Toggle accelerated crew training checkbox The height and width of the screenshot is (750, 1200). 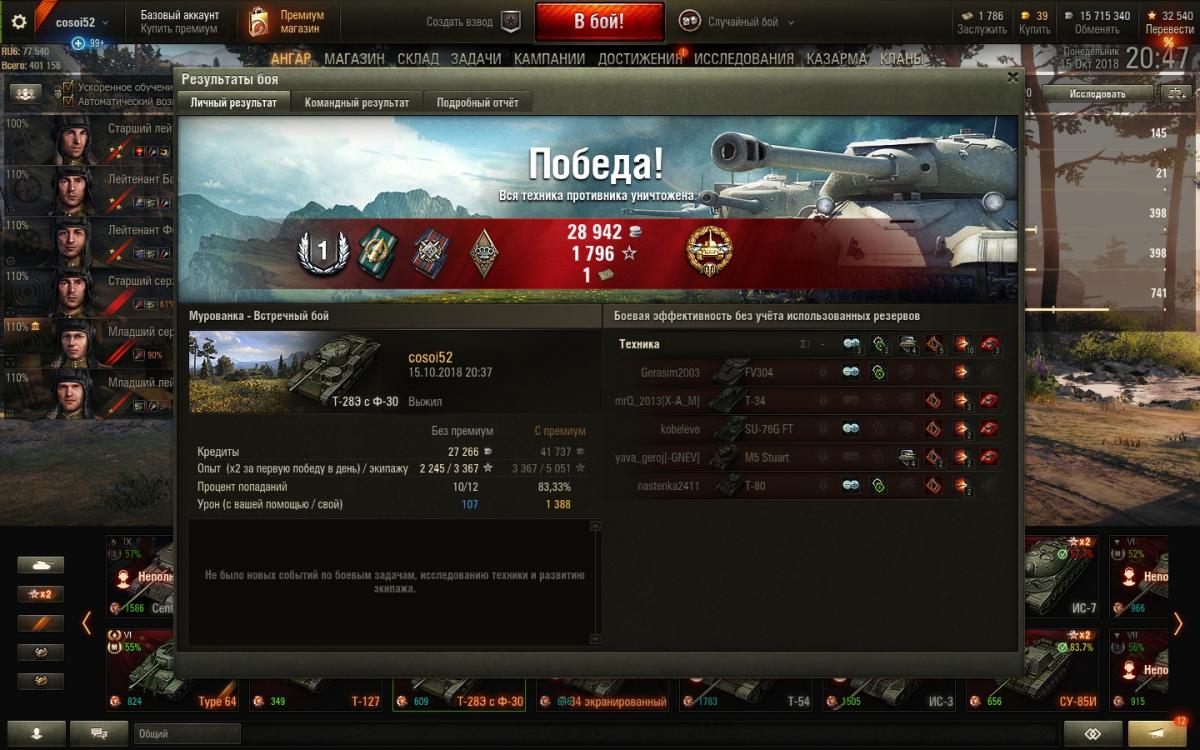point(68,87)
